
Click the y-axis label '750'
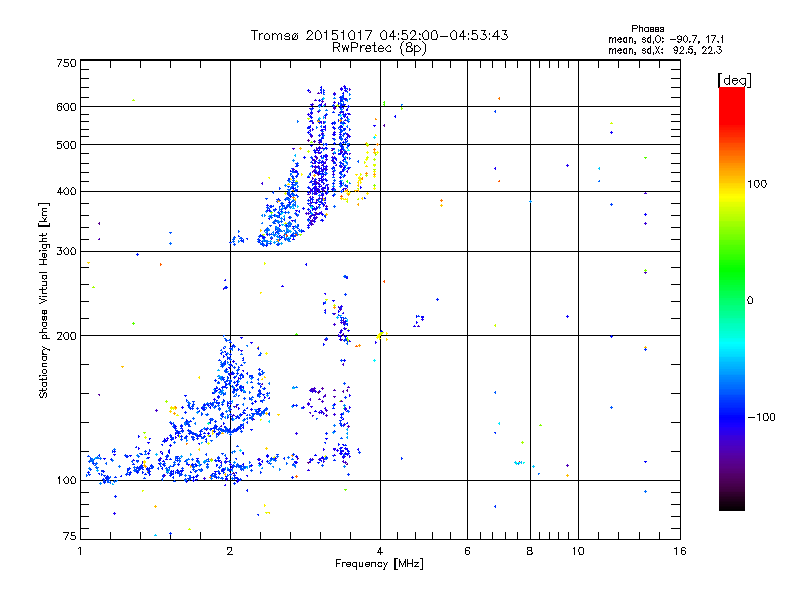click(x=66, y=63)
